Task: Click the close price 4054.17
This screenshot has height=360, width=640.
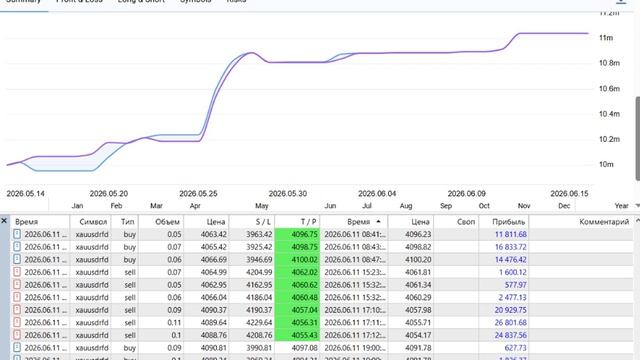Action: tap(418, 335)
